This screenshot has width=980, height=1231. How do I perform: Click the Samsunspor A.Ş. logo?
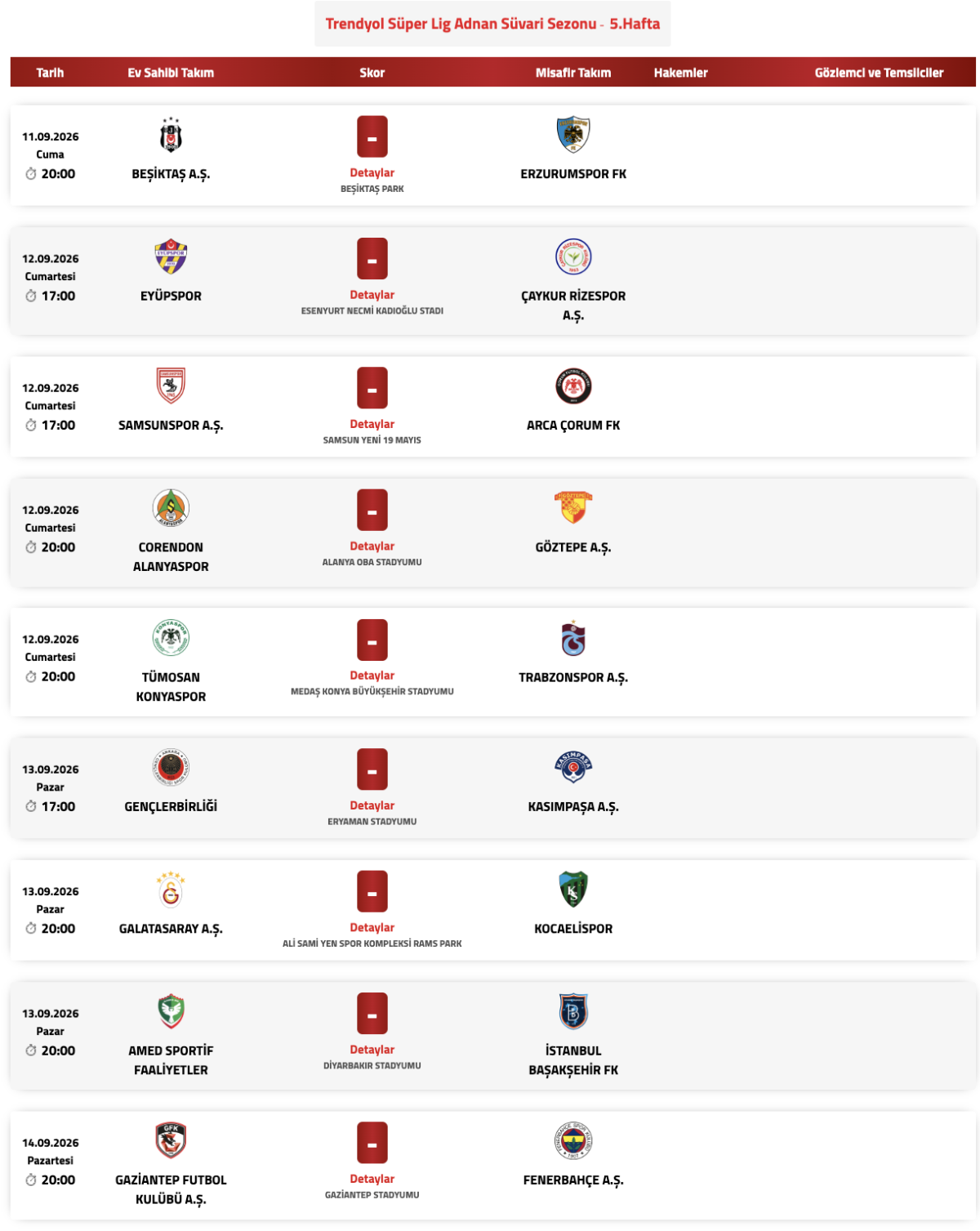[x=171, y=386]
